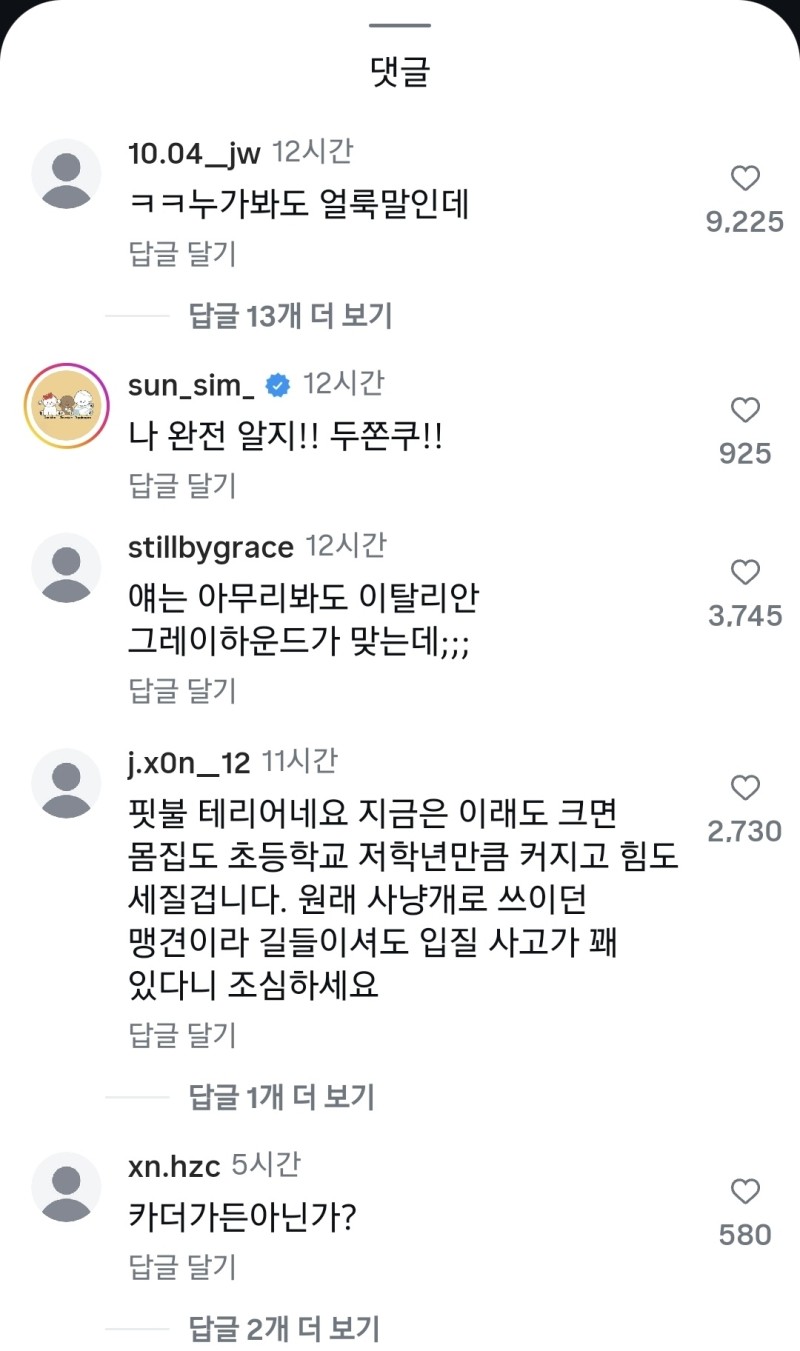
Task: Tap the heart on stillbygrace's comment
Action: pos(744,573)
